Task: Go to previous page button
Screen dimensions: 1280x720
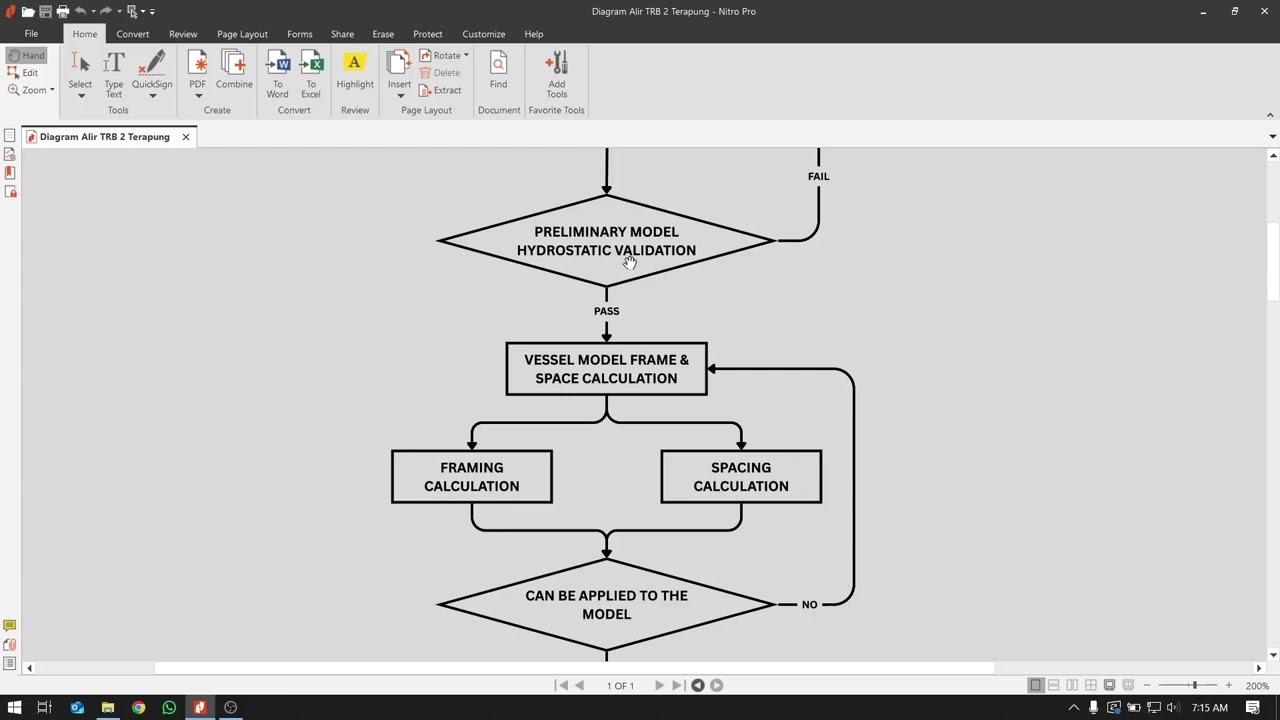Action: (x=580, y=685)
